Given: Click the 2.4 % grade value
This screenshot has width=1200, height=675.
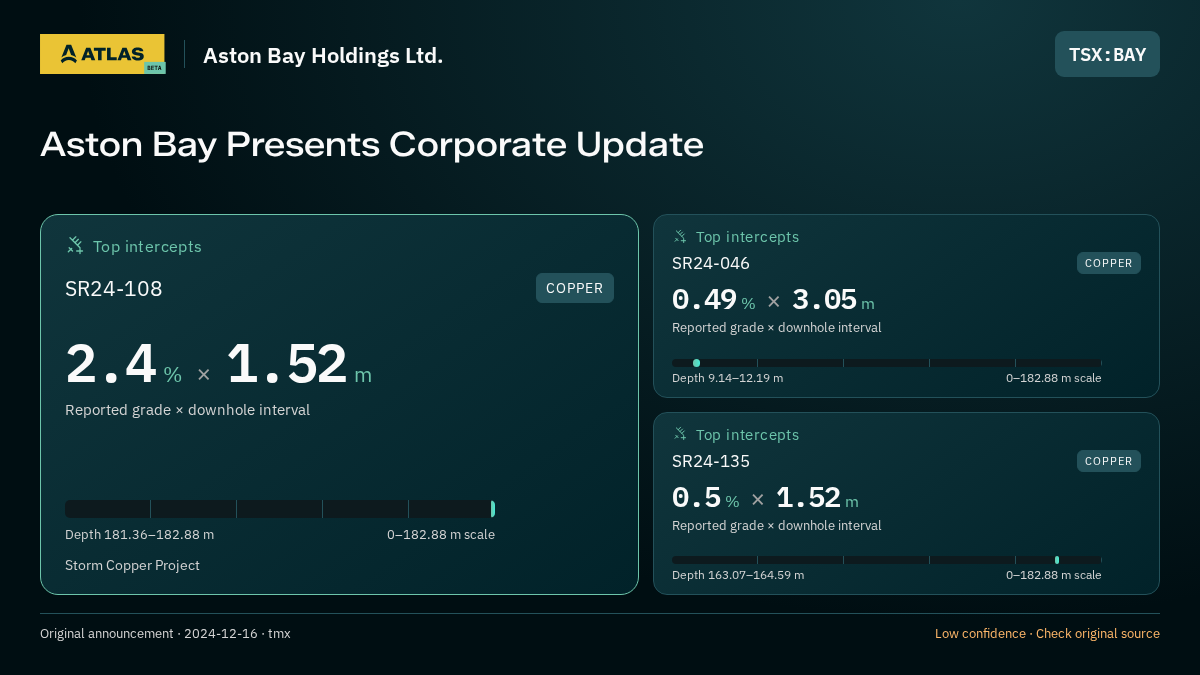Looking at the screenshot, I should [124, 364].
